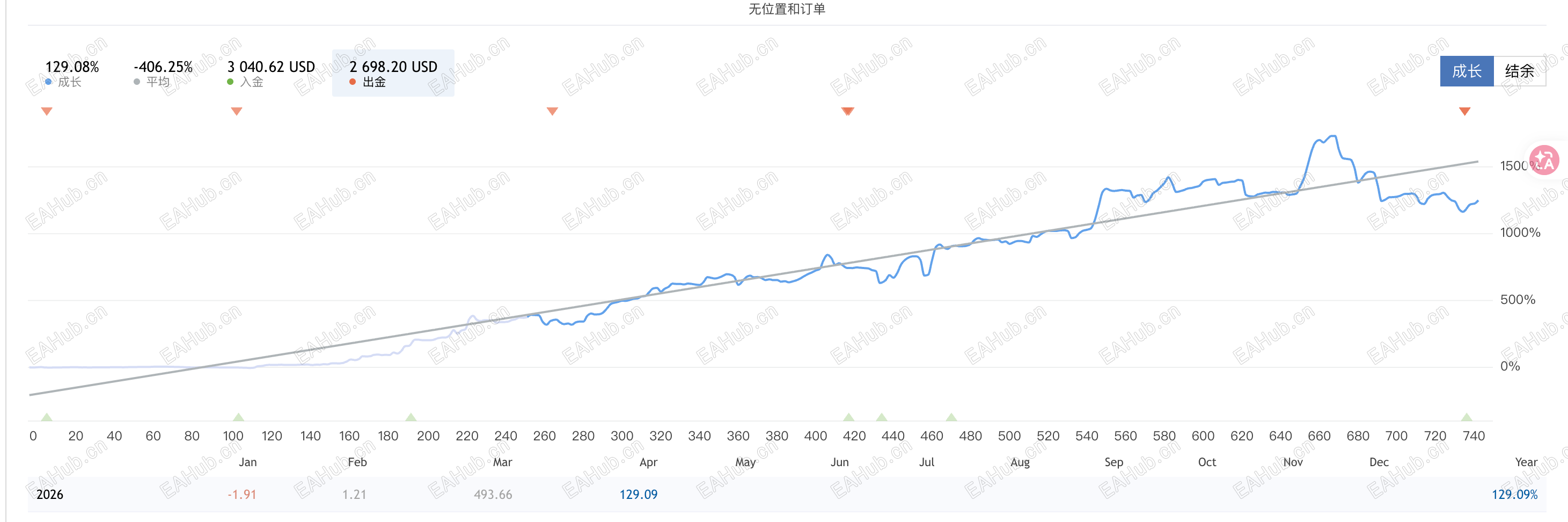Click the orange withdrawal marker near week 265
The height and width of the screenshot is (522, 1568).
(552, 111)
